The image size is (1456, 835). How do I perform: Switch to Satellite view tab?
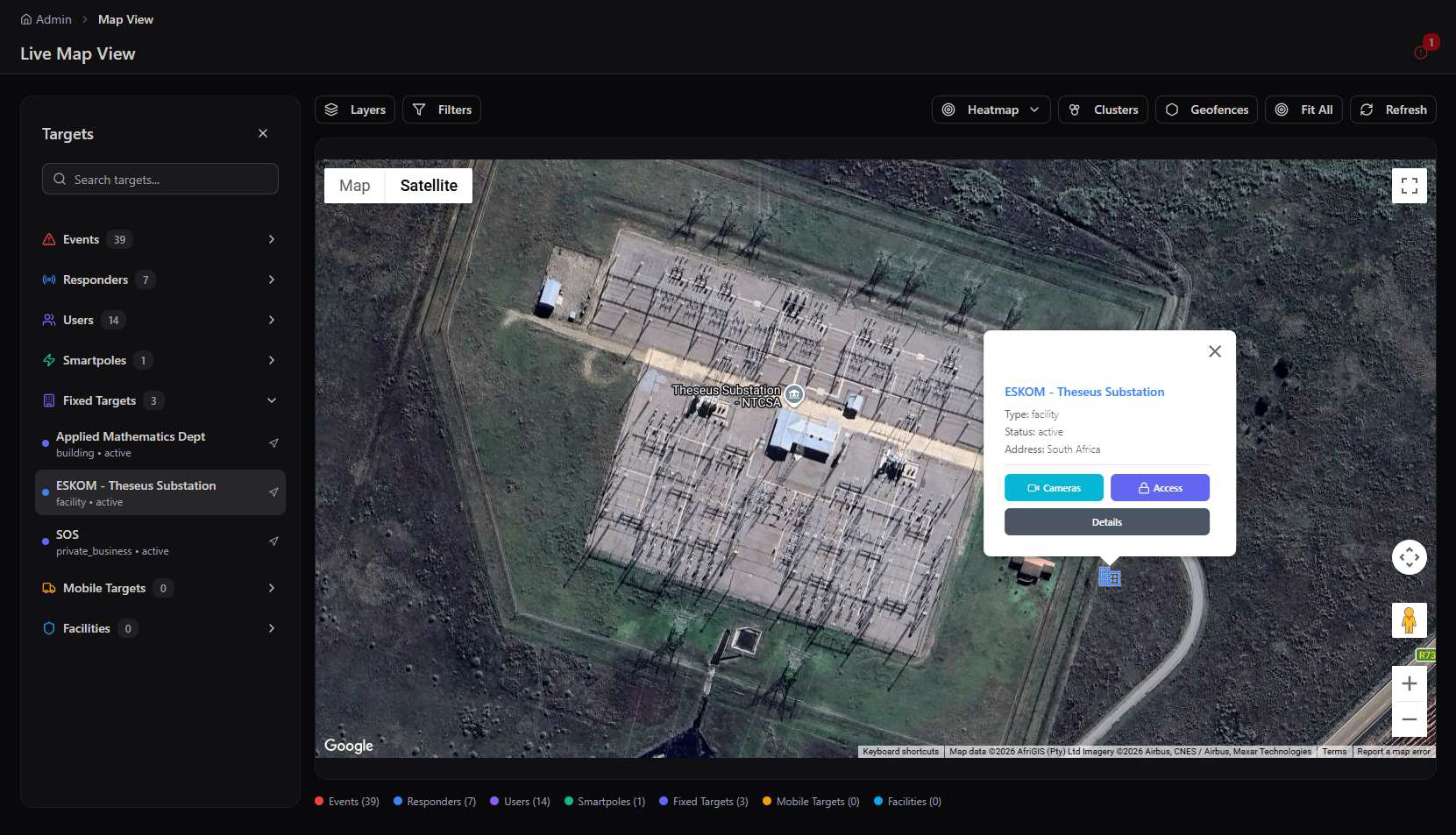429,186
